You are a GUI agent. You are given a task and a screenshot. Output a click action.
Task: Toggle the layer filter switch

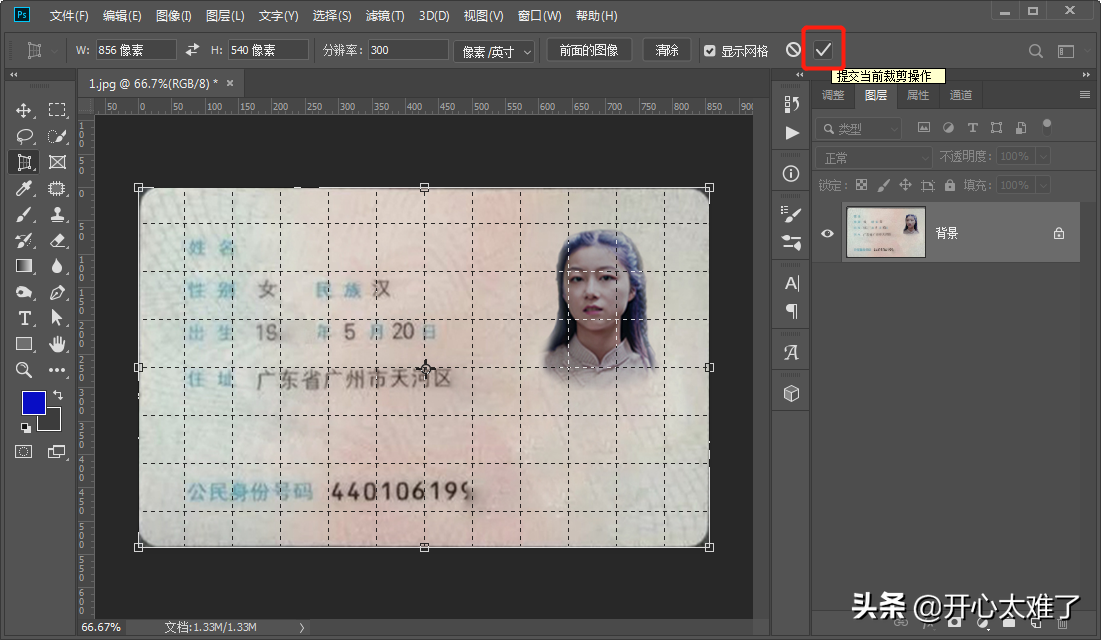[1047, 127]
